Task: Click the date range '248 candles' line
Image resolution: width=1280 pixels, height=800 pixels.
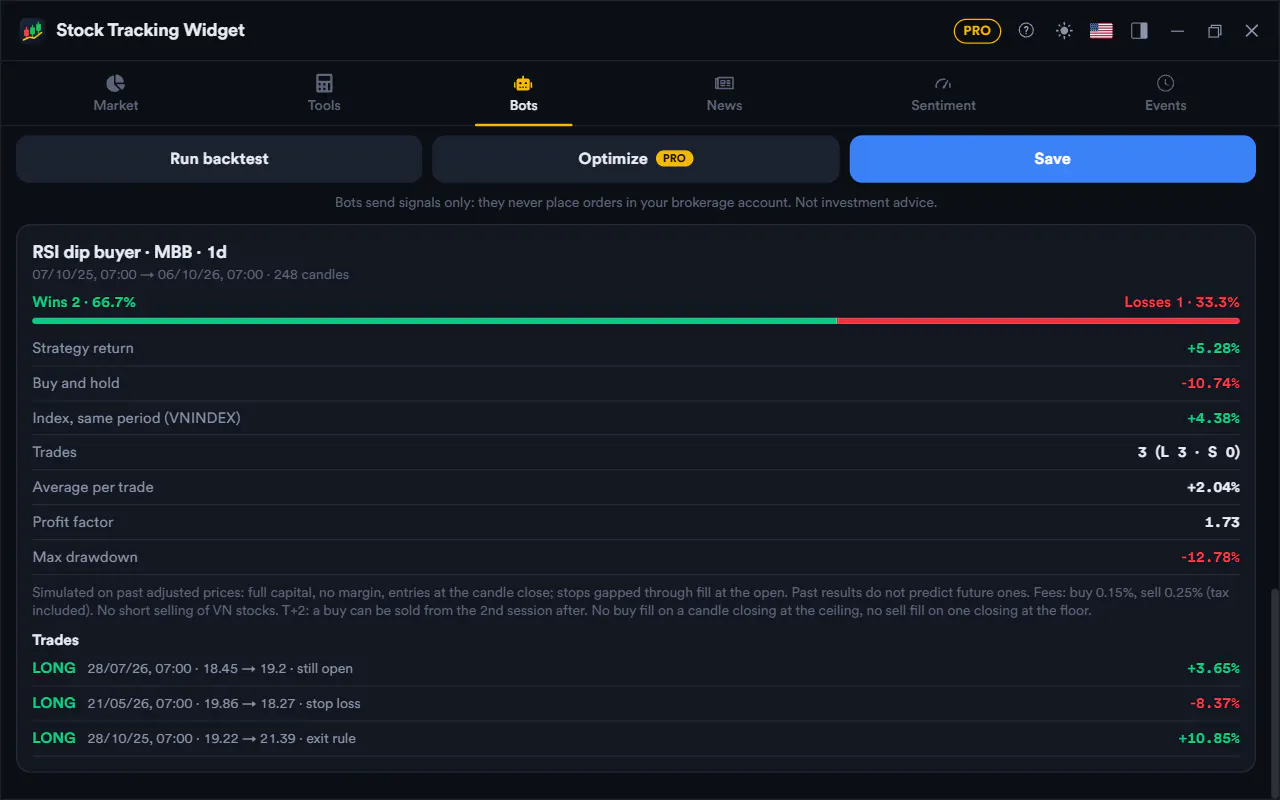Action: tap(190, 274)
